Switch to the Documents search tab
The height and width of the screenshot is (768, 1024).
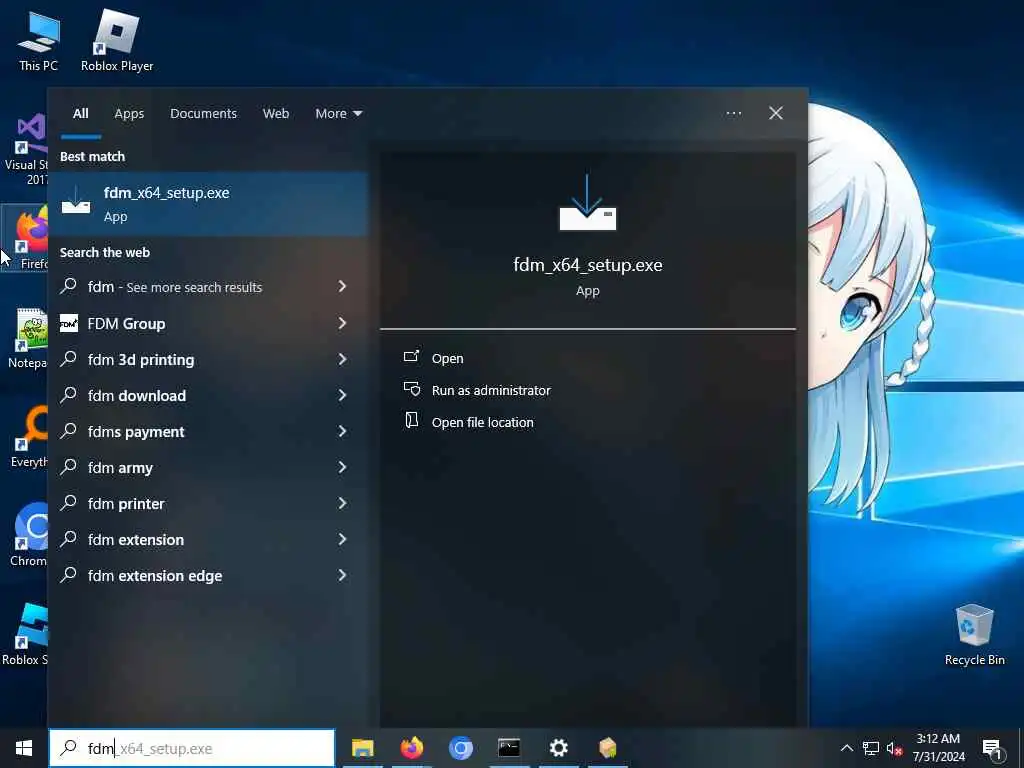pos(203,114)
